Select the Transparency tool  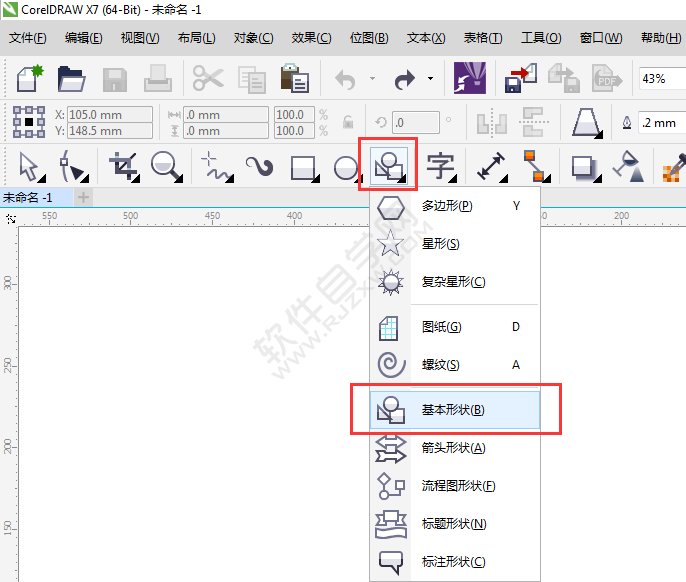point(628,166)
